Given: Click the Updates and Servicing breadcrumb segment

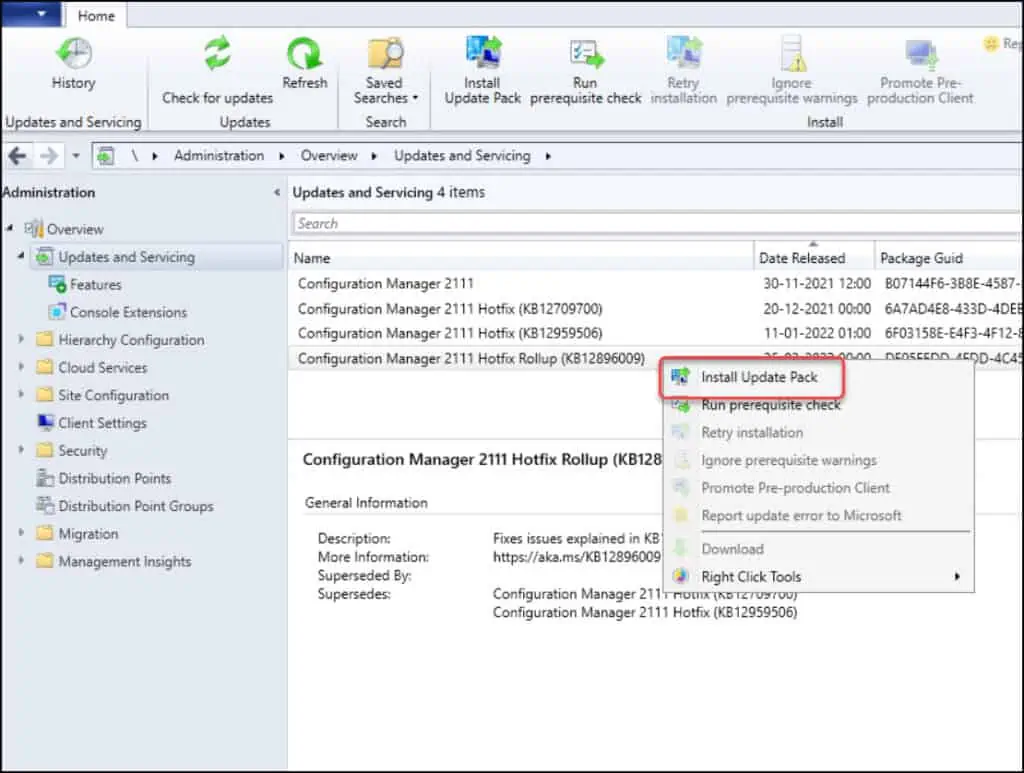Looking at the screenshot, I should coord(462,156).
